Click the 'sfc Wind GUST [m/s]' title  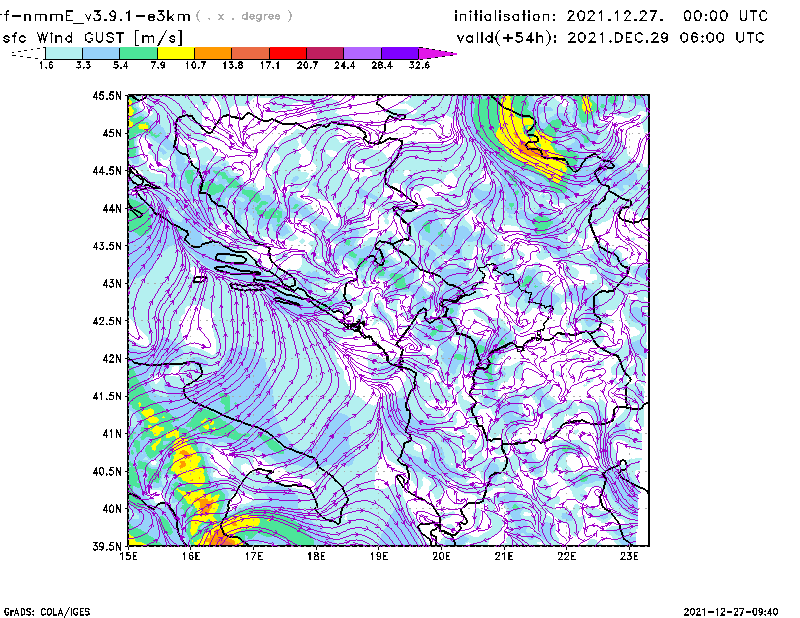[92, 38]
